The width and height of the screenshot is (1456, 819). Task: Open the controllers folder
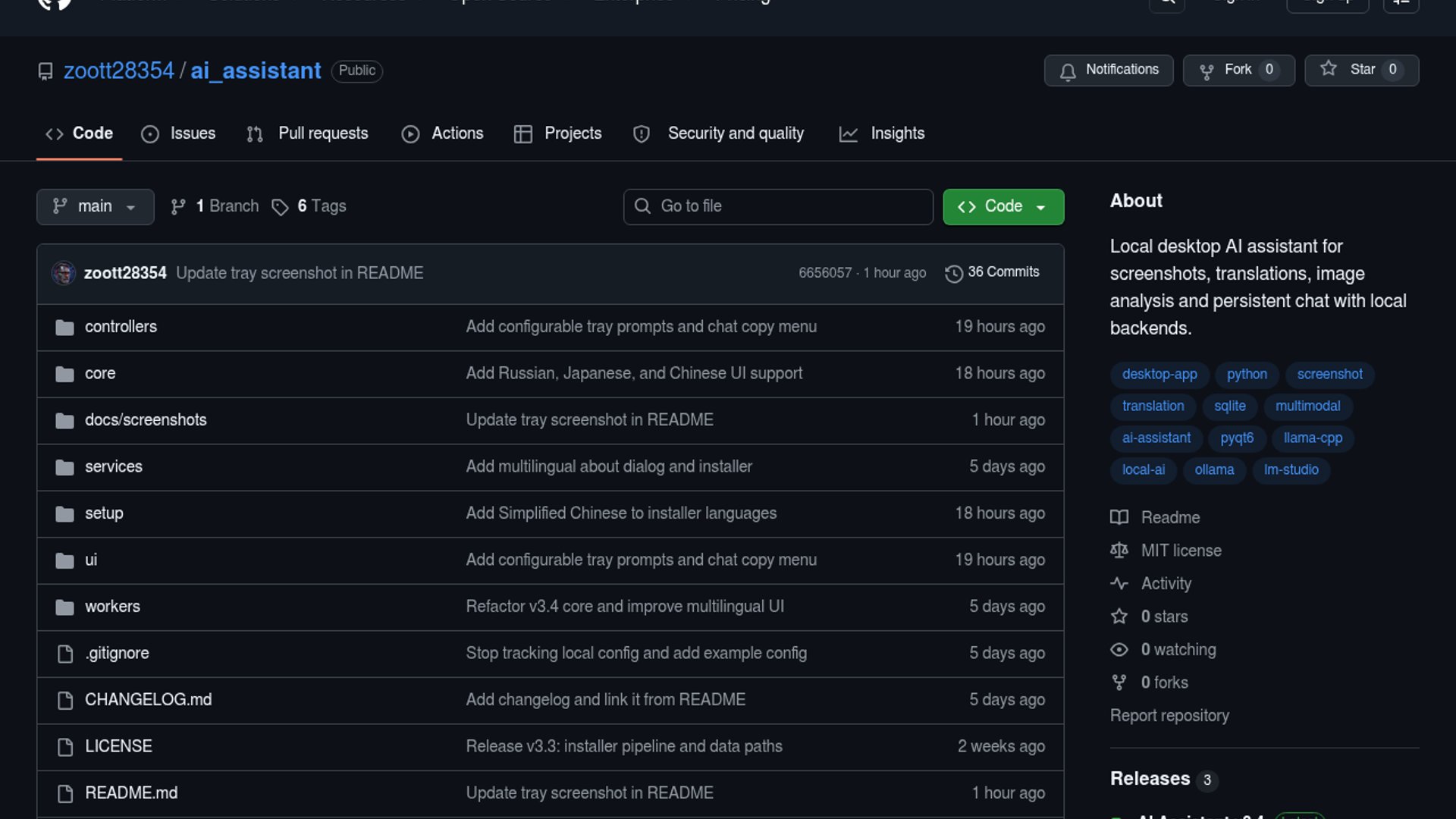click(x=121, y=327)
